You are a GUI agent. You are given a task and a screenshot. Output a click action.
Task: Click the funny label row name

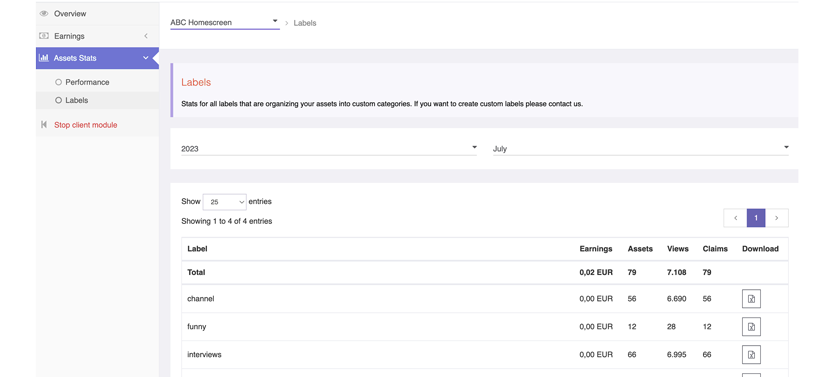pyautogui.click(x=197, y=326)
